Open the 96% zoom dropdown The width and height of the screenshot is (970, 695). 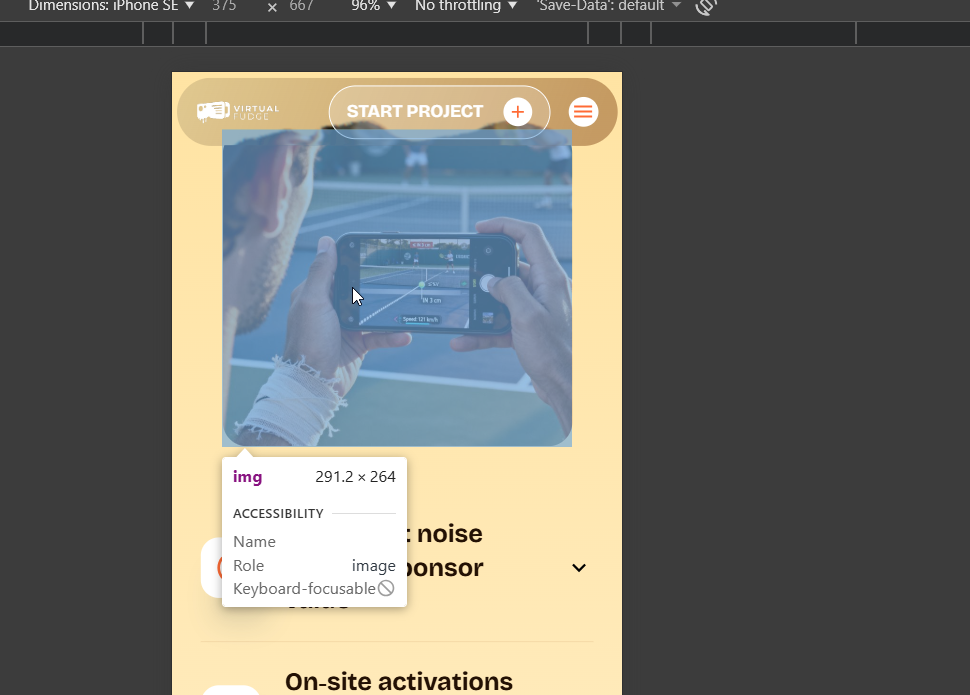click(x=373, y=6)
